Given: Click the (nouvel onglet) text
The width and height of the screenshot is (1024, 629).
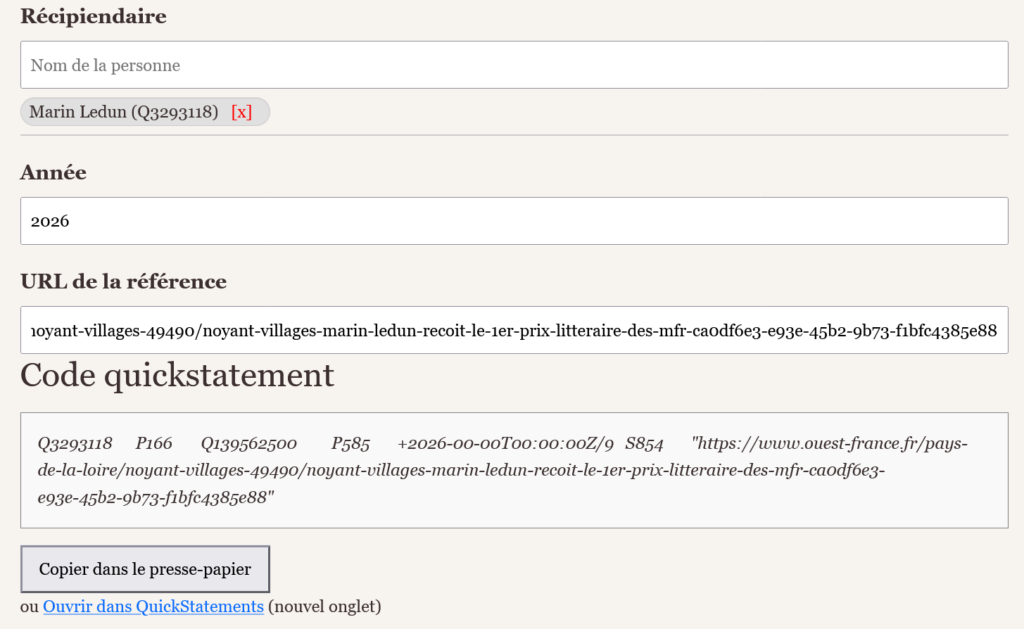Looking at the screenshot, I should click(x=325, y=606).
